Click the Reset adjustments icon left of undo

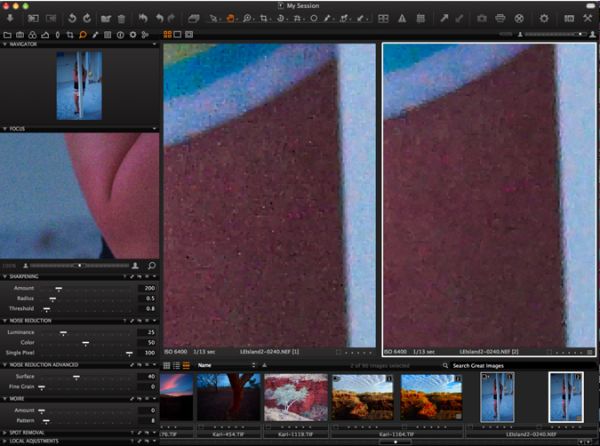[x=143, y=18]
